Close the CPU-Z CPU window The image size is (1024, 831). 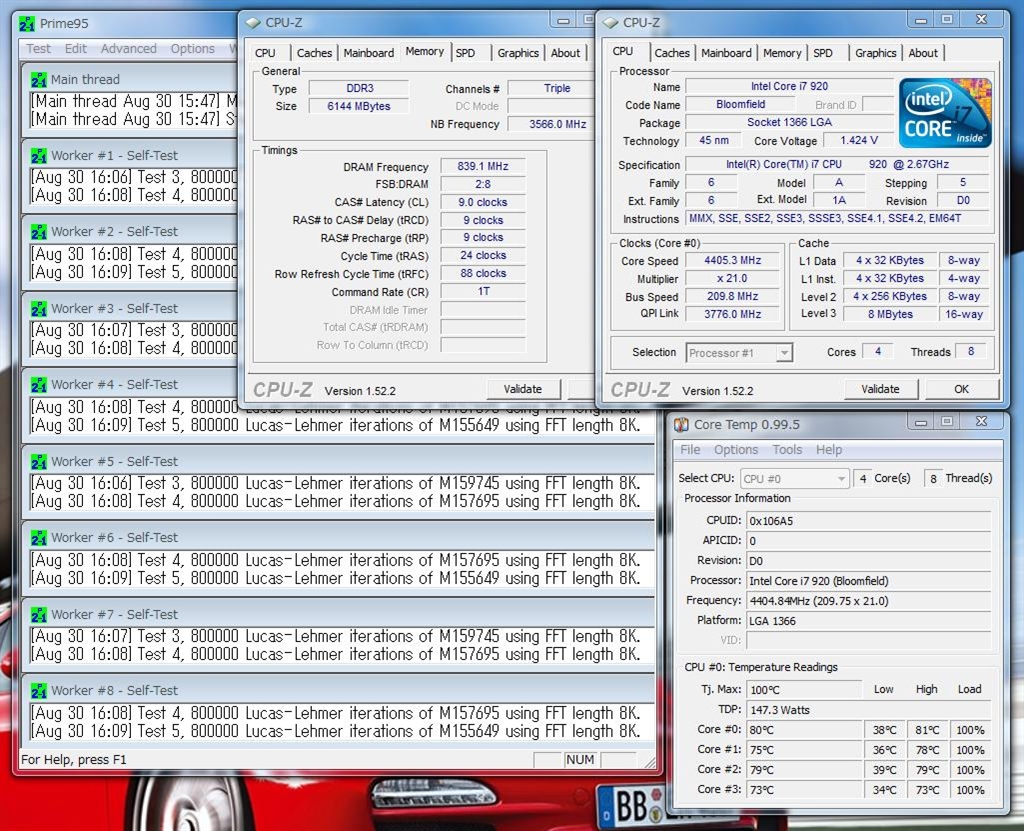981,20
